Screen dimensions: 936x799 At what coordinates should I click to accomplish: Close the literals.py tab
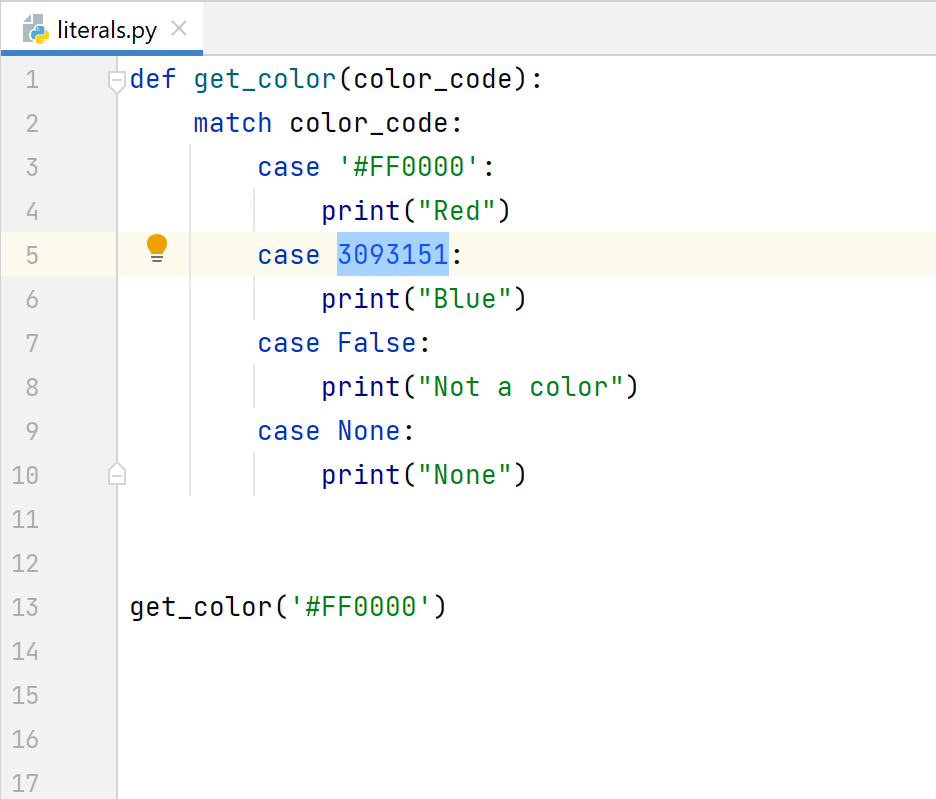(x=178, y=29)
